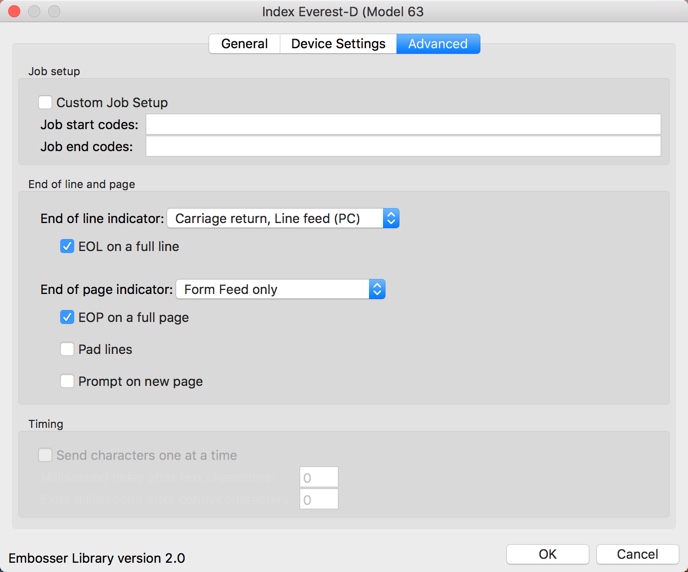Viewport: 688px width, 572px height.
Task: Close the Index Everest-D window
Action: click(14, 12)
